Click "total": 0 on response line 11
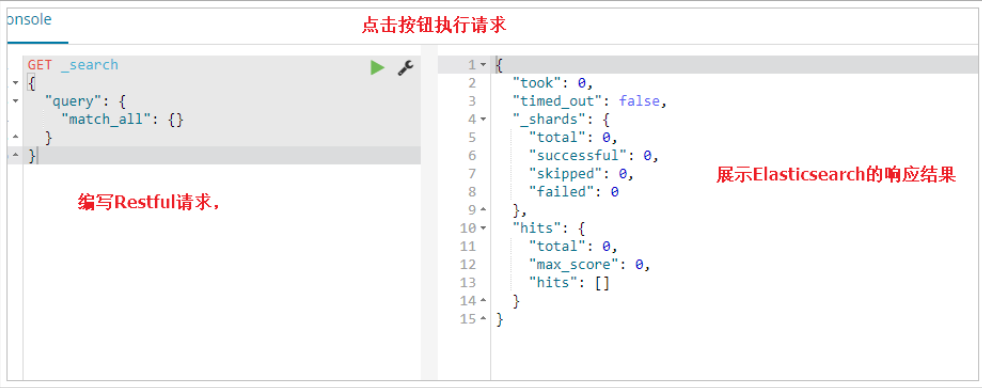The width and height of the screenshot is (982, 388). [574, 246]
